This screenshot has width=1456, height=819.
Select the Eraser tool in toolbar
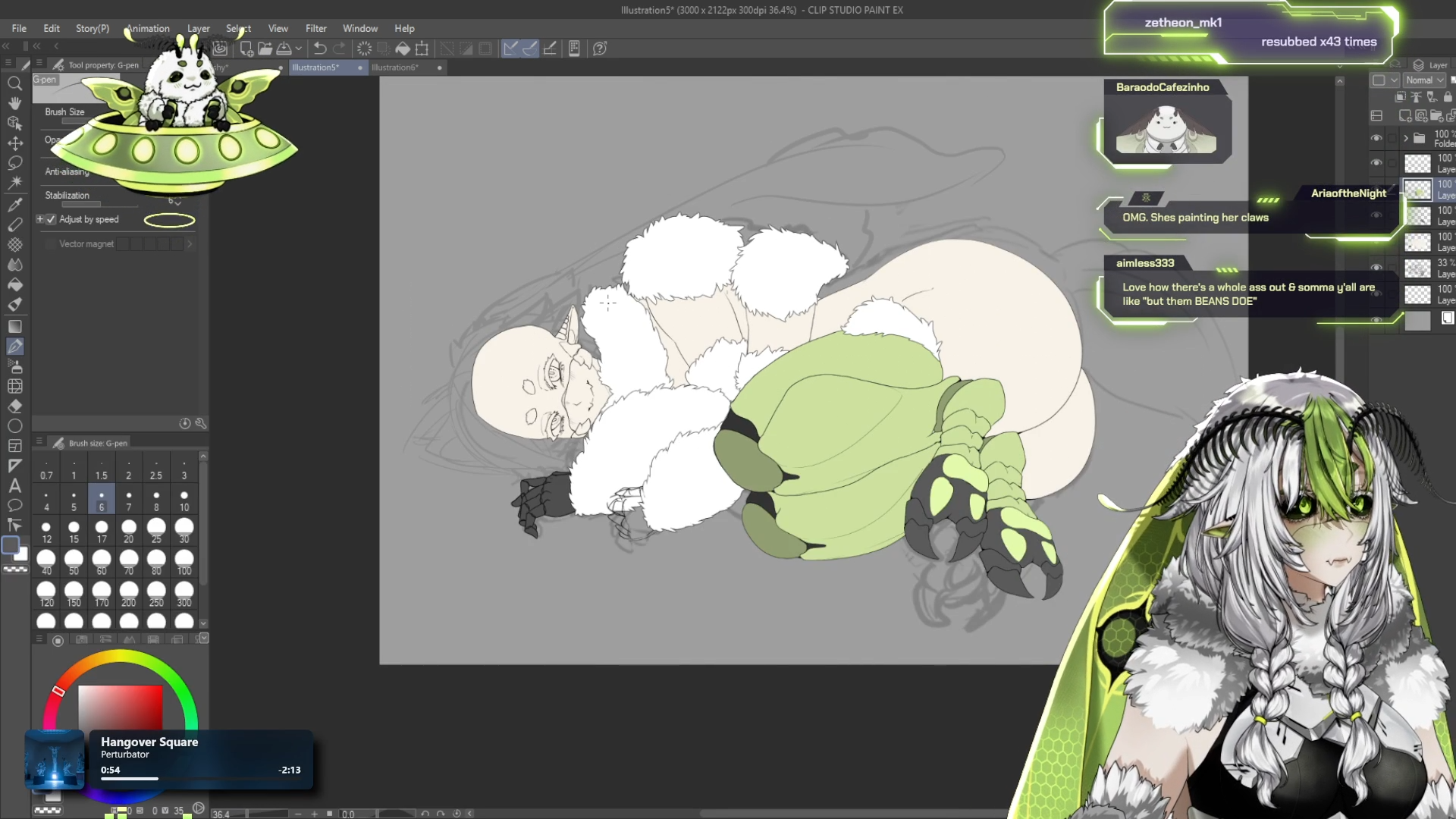click(x=14, y=406)
